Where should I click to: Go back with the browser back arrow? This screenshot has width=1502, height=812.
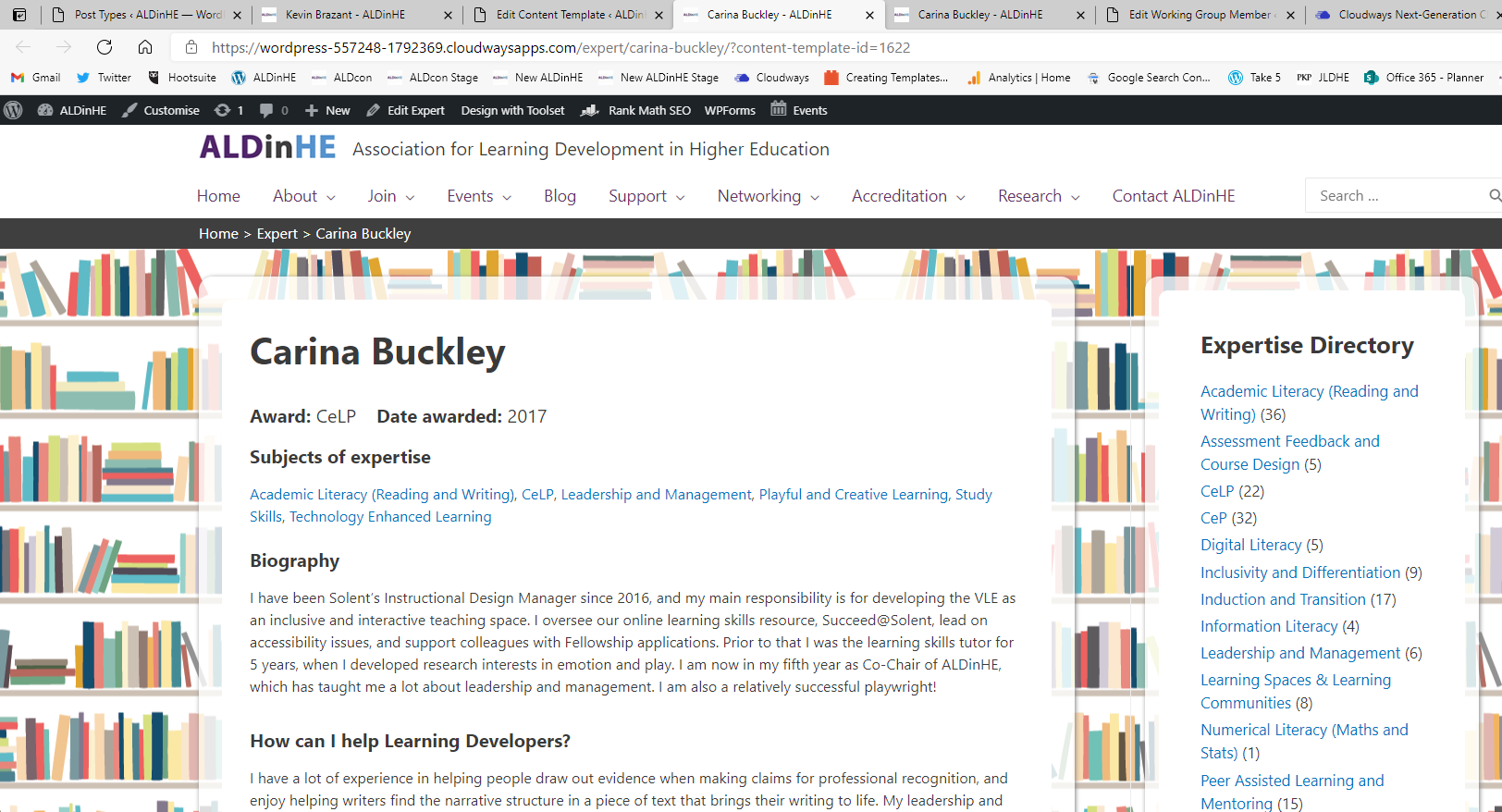point(23,47)
